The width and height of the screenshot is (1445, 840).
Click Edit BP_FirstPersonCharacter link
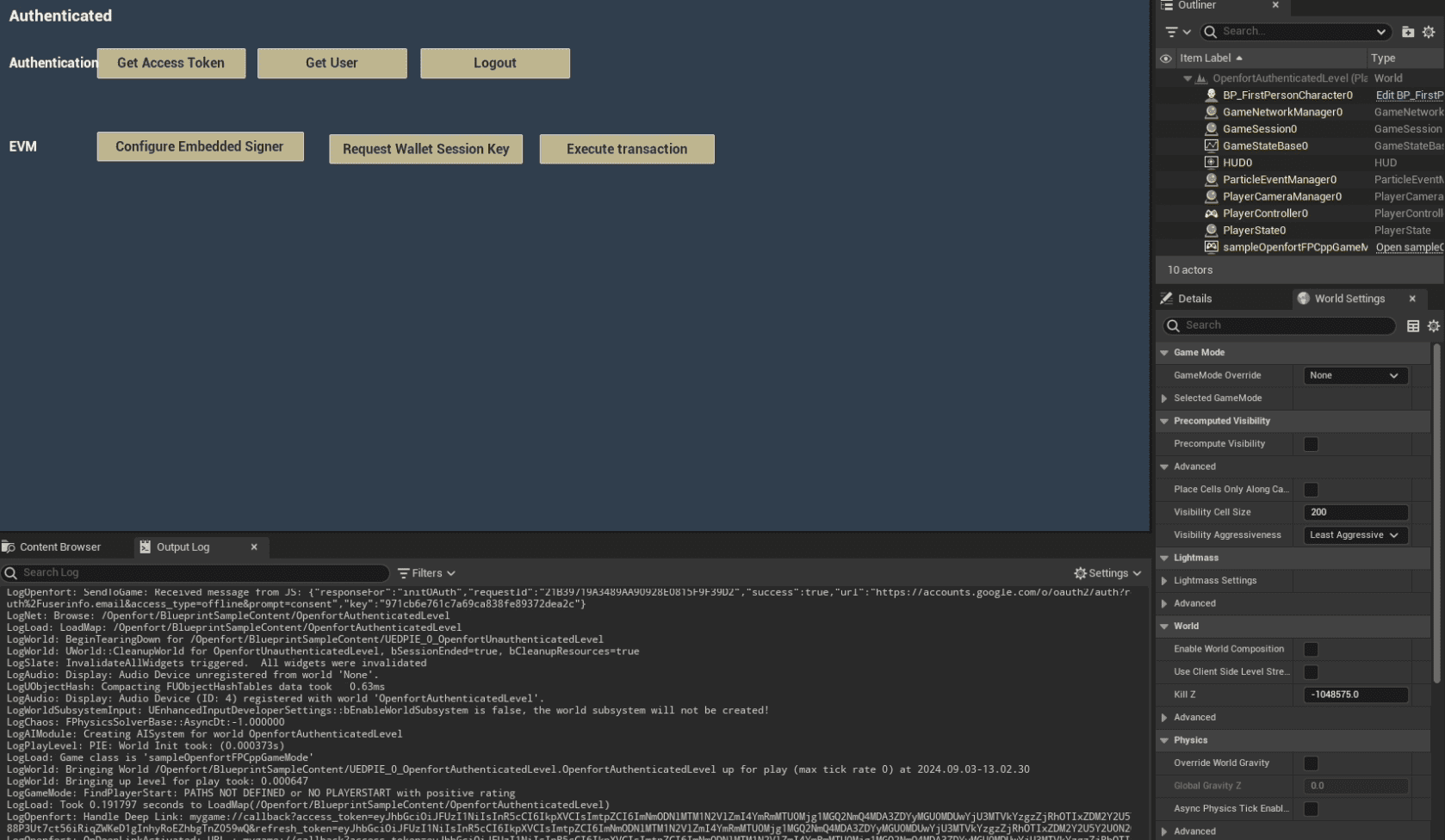coord(1410,96)
